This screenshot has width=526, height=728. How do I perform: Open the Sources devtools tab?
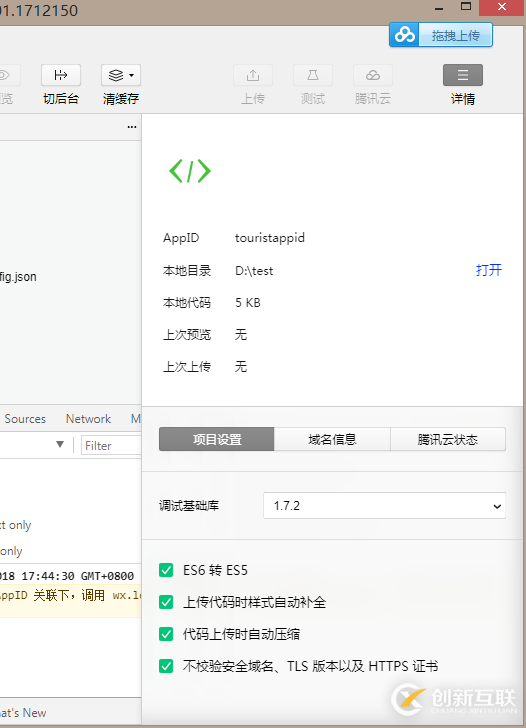tap(25, 419)
